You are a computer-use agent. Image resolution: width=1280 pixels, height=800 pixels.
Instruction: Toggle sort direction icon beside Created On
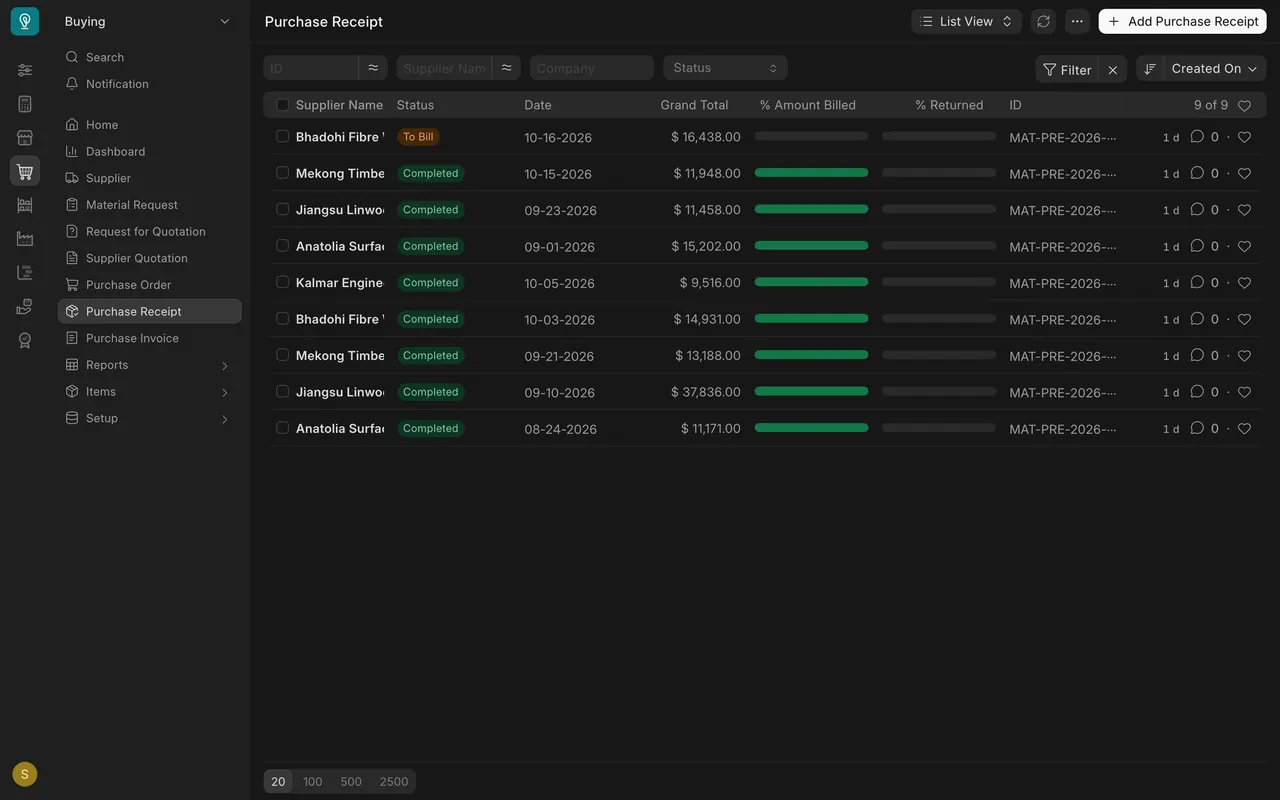pyautogui.click(x=1150, y=69)
